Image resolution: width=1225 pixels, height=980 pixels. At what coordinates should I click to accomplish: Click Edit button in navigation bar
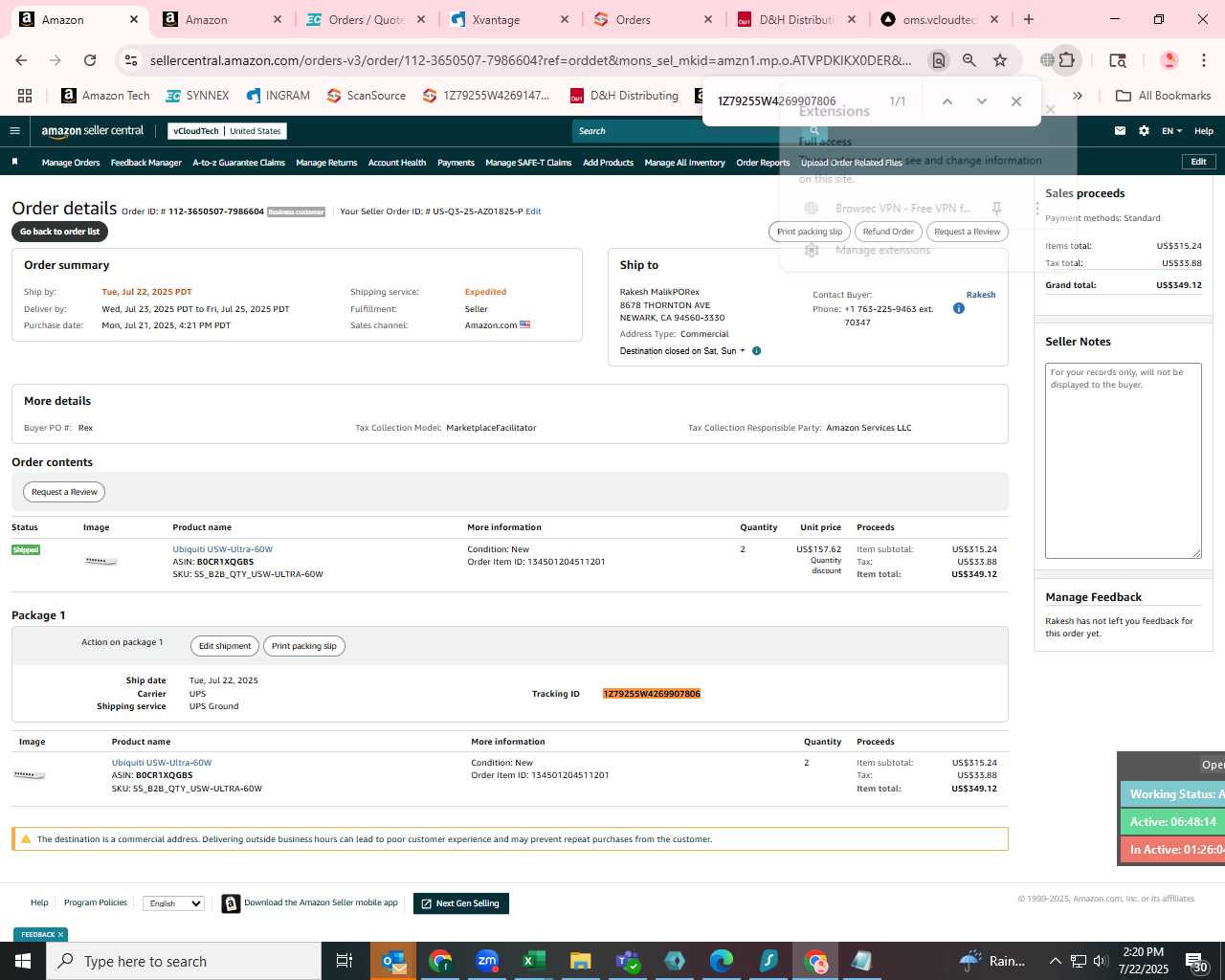[x=1198, y=162]
